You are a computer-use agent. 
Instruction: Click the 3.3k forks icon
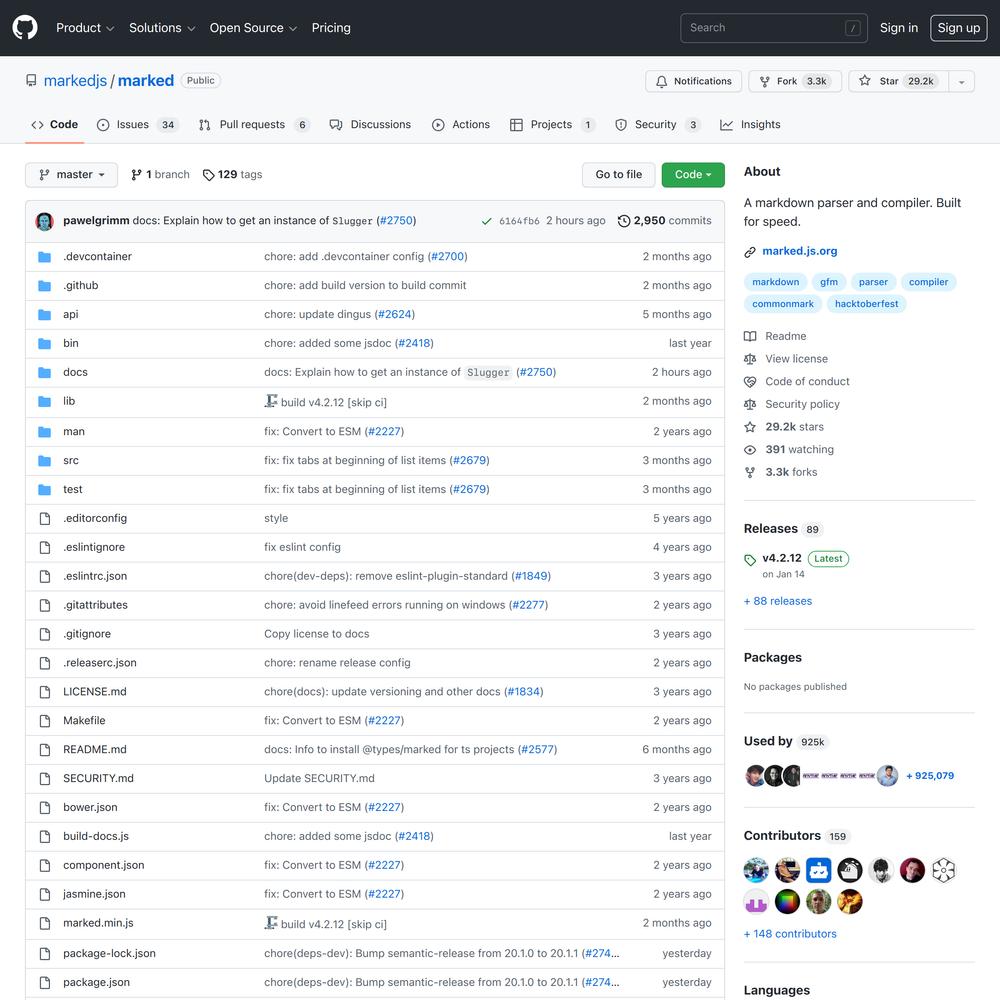[x=750, y=473]
